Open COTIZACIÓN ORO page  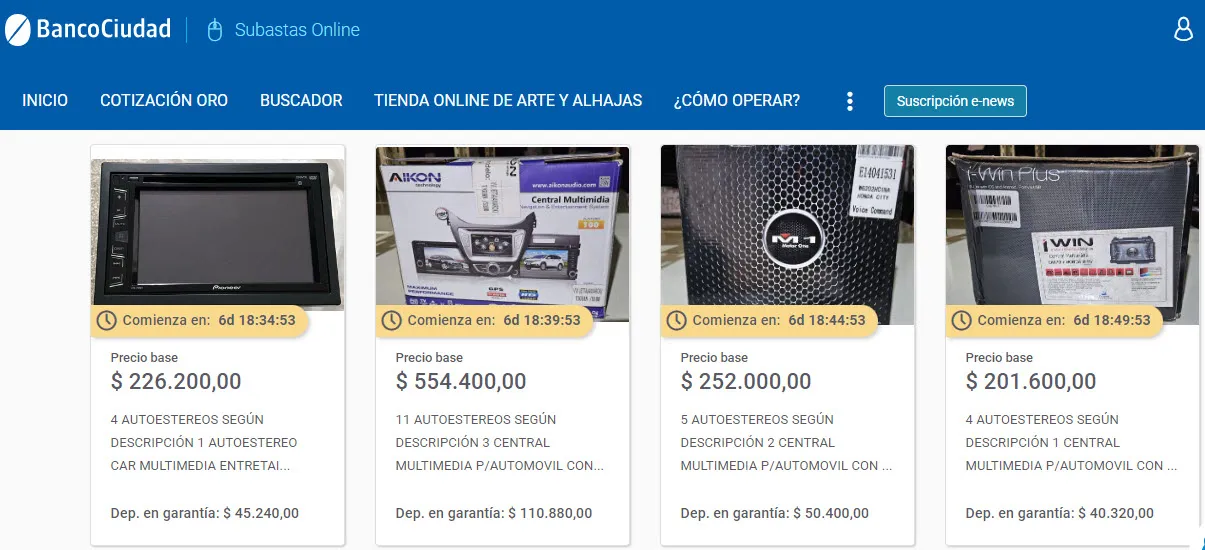(x=164, y=101)
